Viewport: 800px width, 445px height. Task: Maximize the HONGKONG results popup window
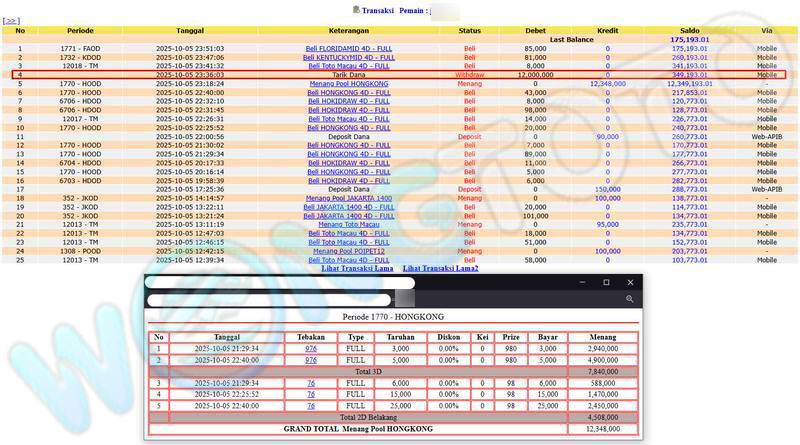pyautogui.click(x=606, y=282)
